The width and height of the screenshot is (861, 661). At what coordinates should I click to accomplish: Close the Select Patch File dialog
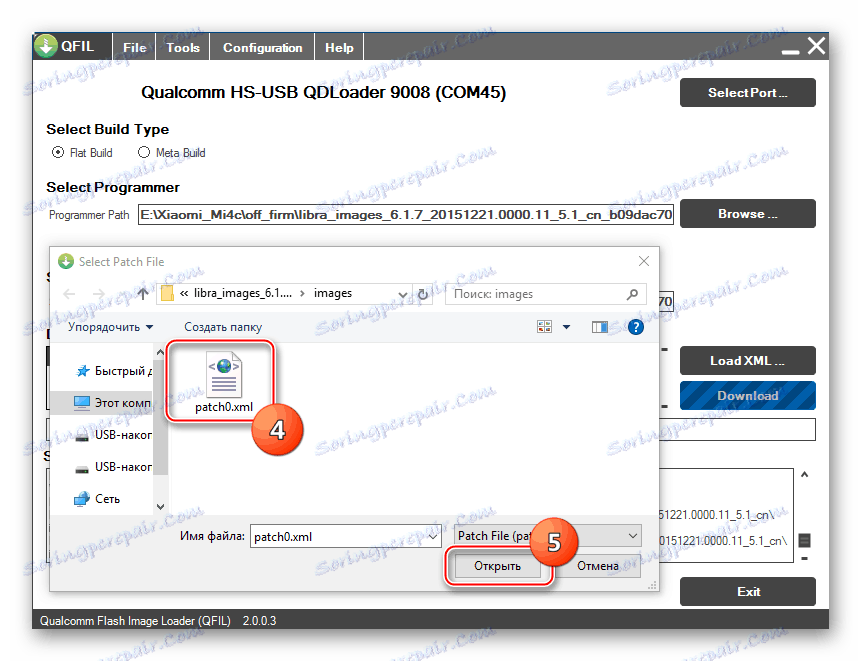coord(644,261)
